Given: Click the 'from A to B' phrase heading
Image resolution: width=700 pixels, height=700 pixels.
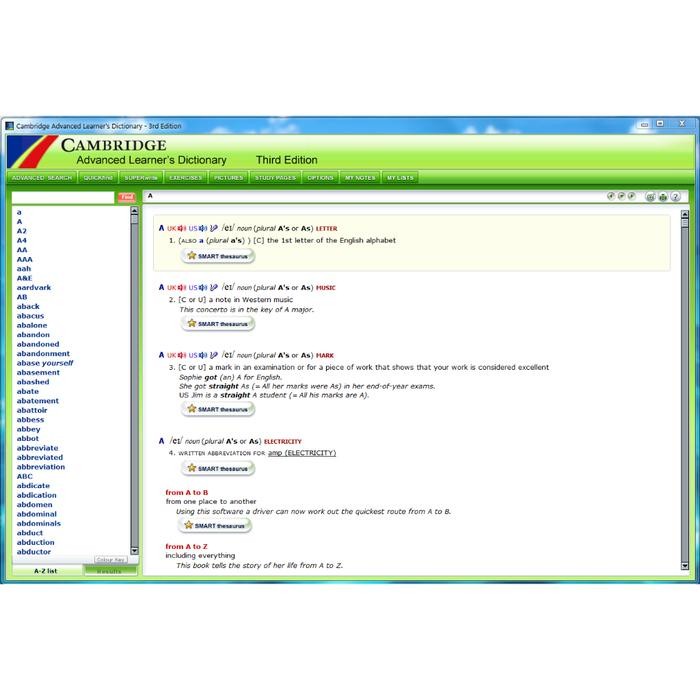Looking at the screenshot, I should 187,492.
